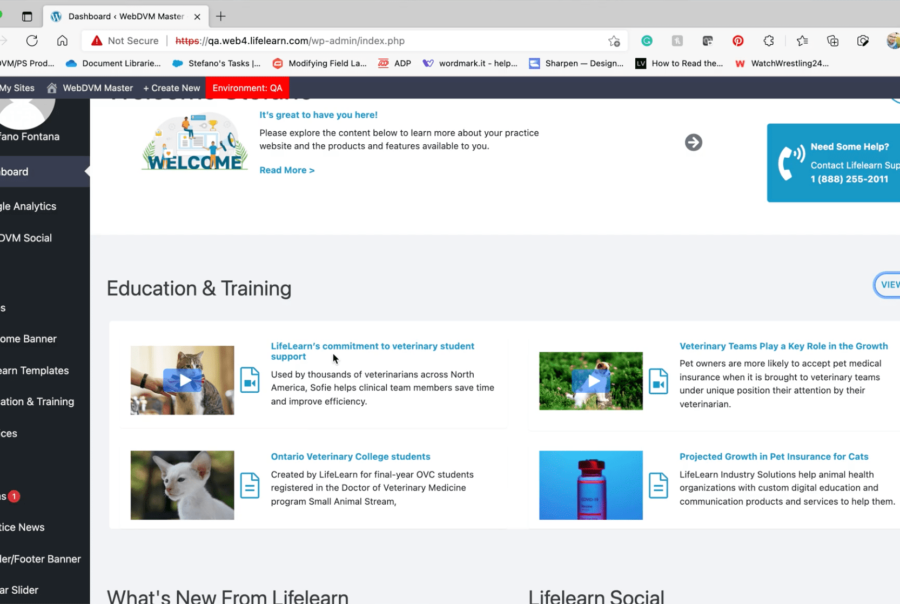Open browser extensions puzzle icon
This screenshot has height=604, width=900.
(x=769, y=41)
